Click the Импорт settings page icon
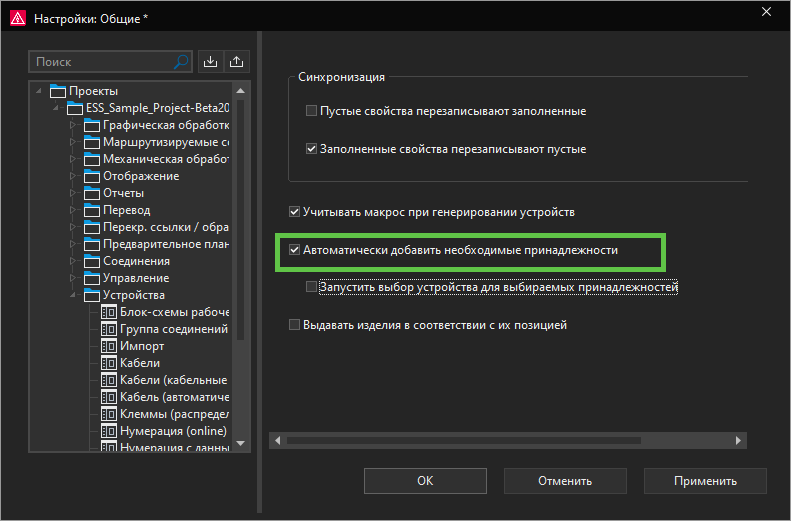 [x=109, y=346]
